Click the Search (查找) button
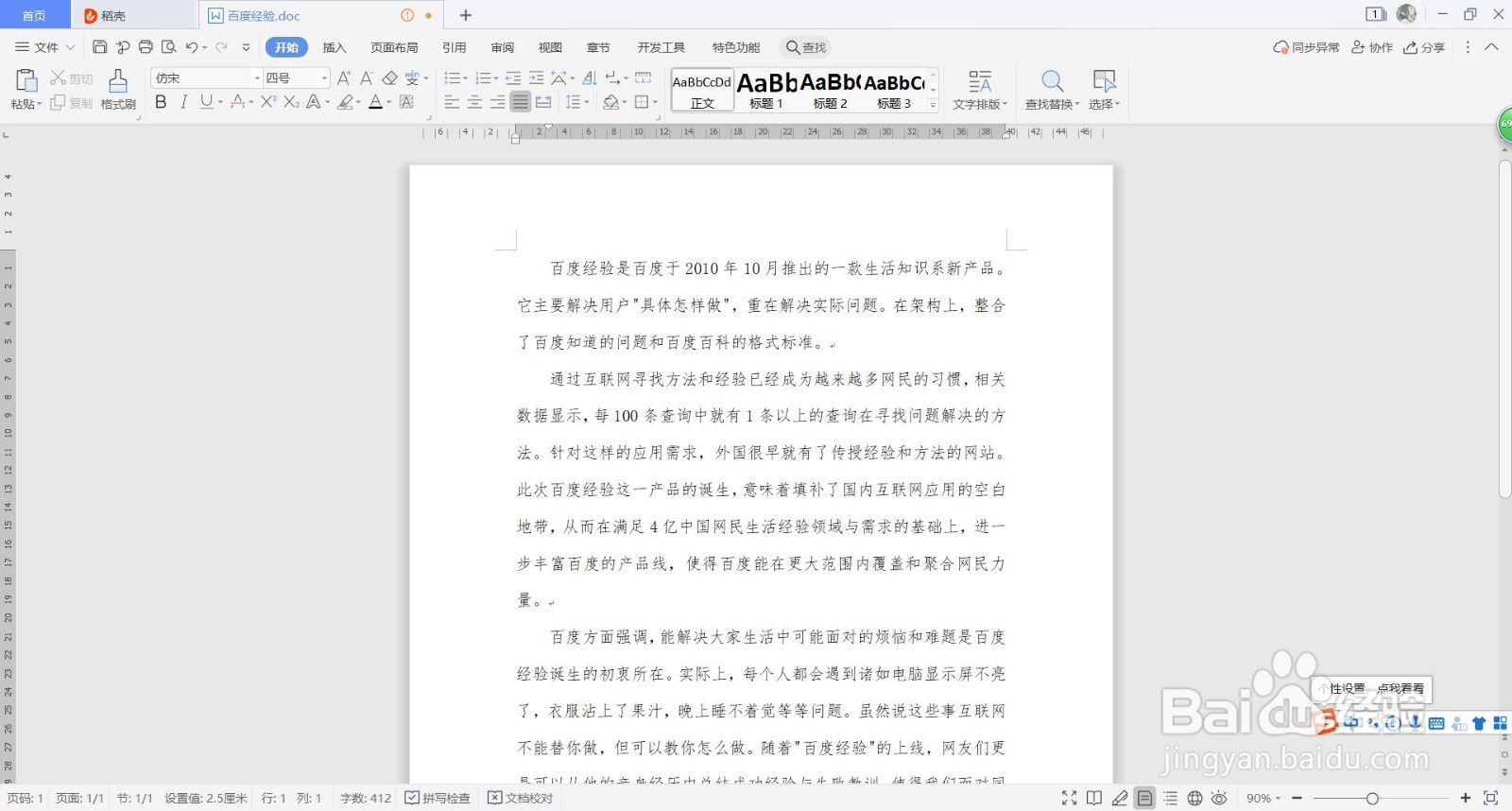 pos(806,47)
